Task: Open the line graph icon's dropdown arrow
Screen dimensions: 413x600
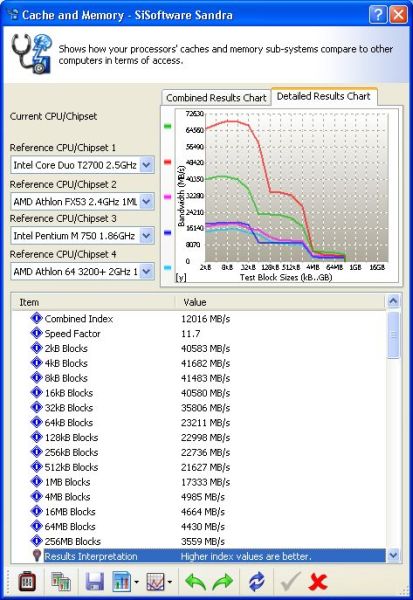Action: (x=170, y=582)
